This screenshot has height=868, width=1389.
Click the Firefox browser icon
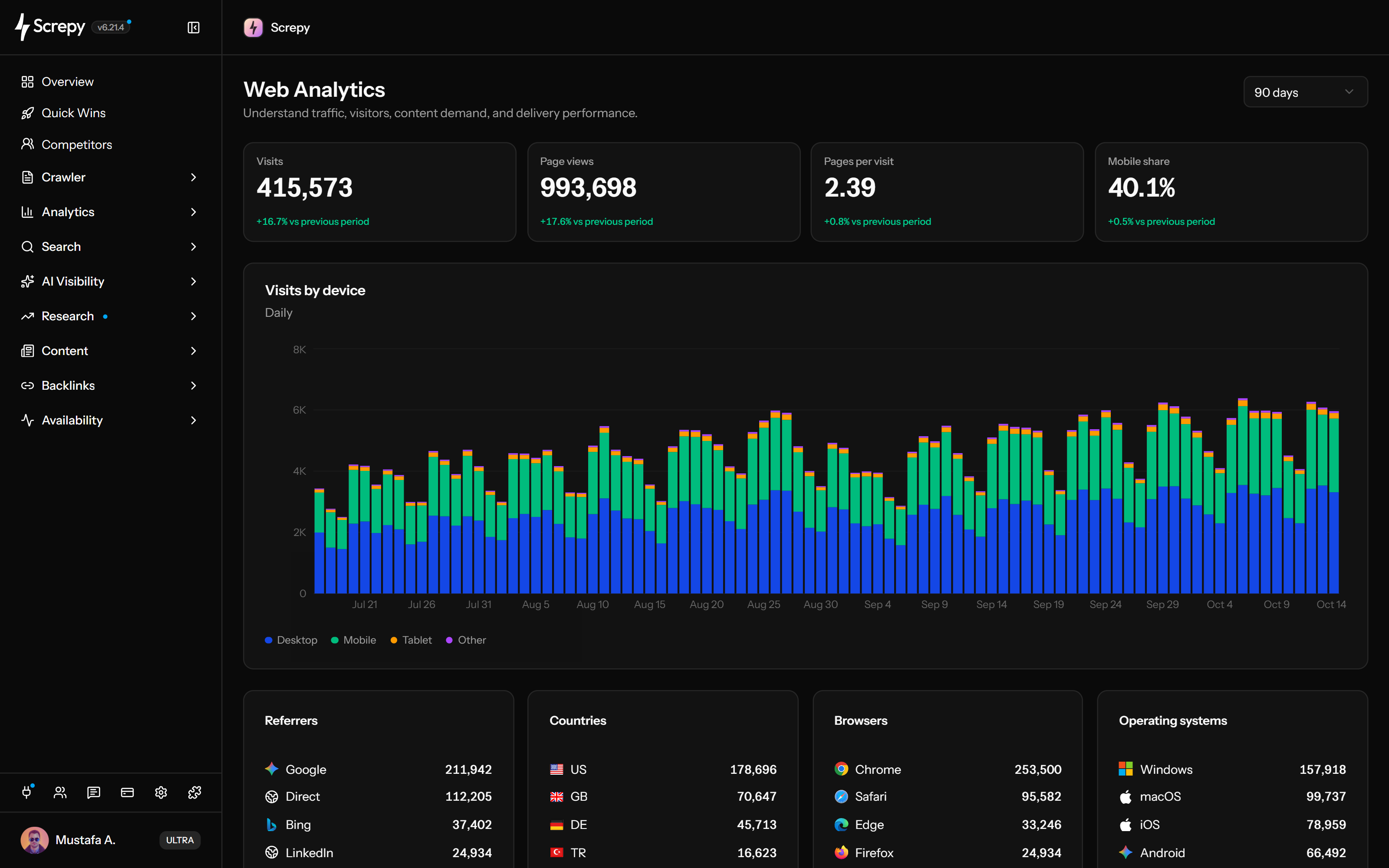(x=841, y=852)
